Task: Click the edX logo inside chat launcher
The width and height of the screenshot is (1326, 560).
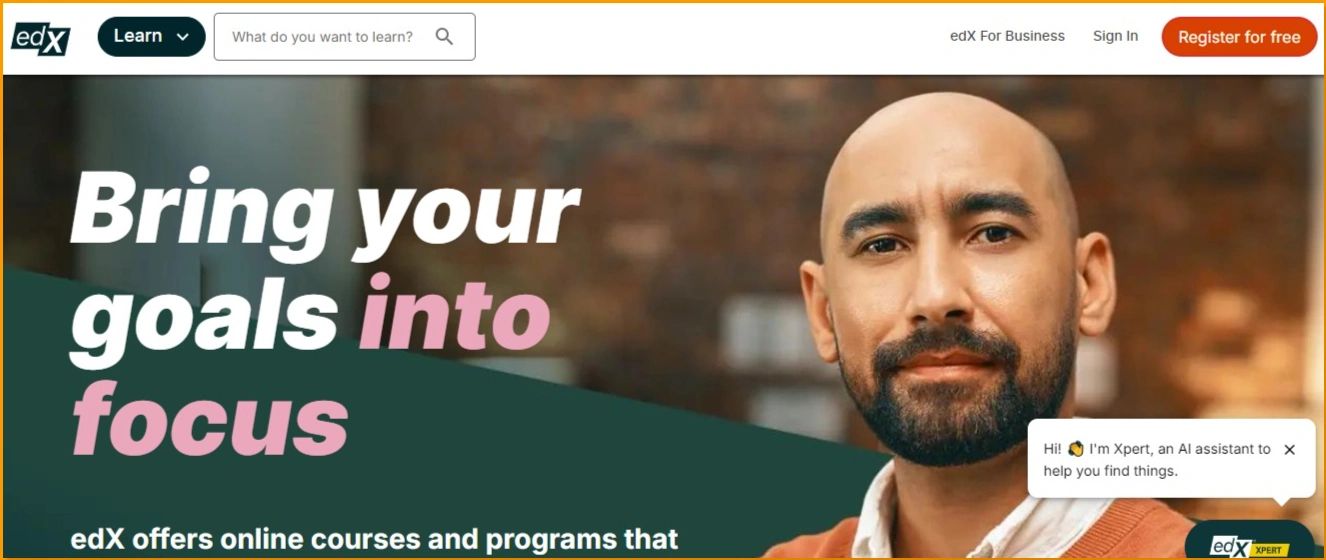Action: (x=1227, y=547)
